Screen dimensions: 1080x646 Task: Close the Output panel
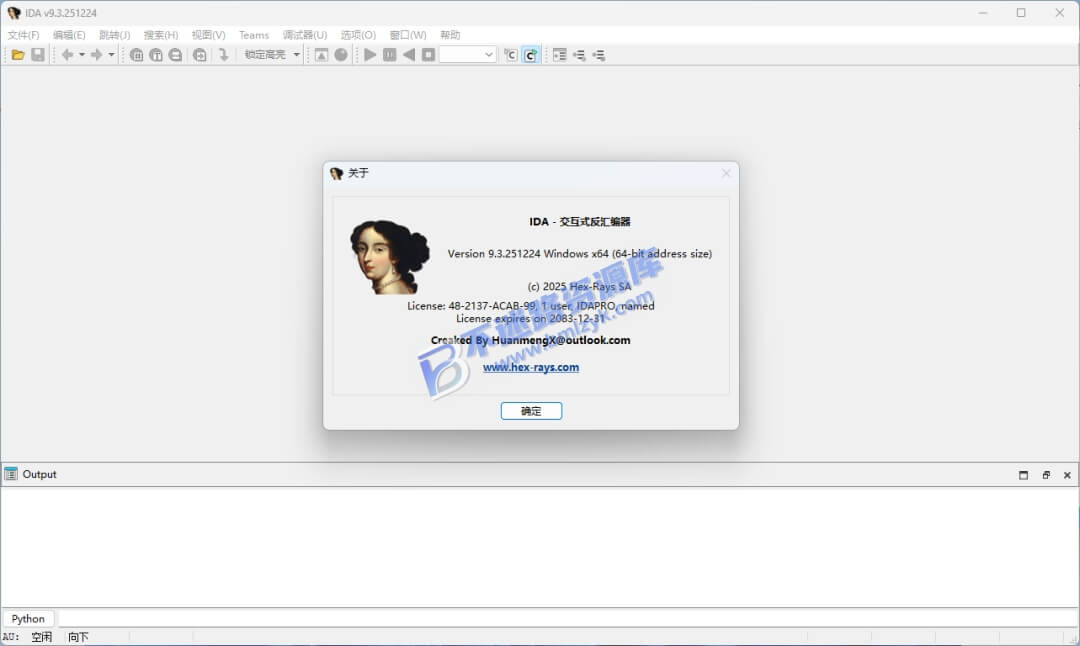[x=1067, y=475]
